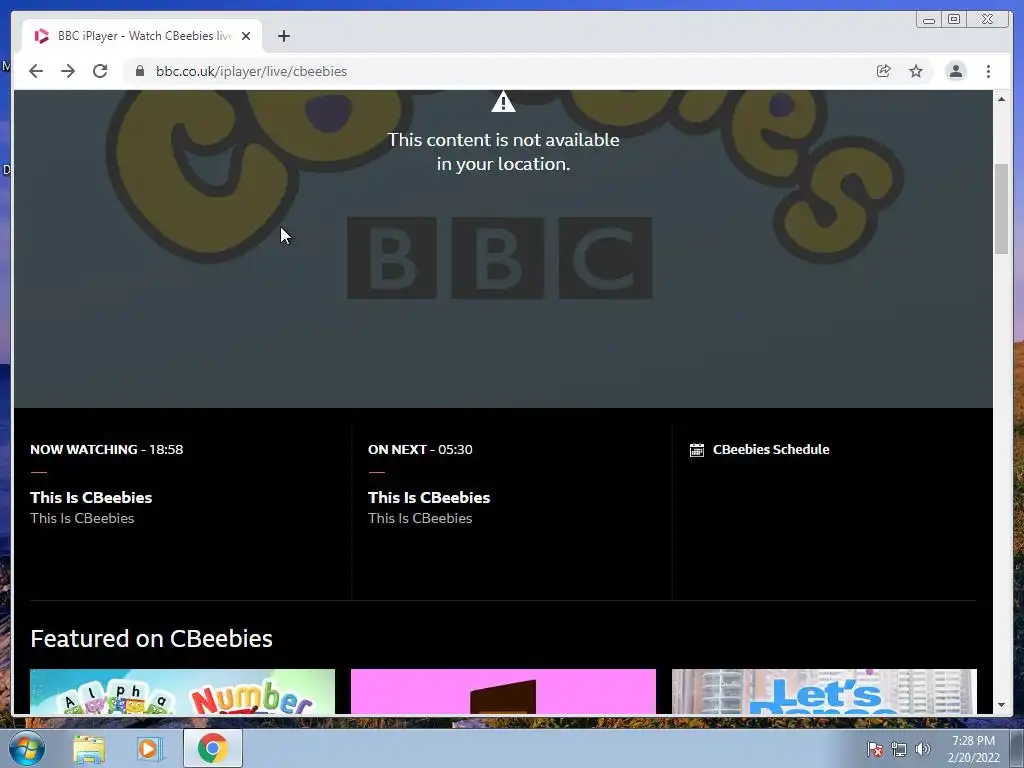Click the NOW WATCHING - 18:58 label

106,449
